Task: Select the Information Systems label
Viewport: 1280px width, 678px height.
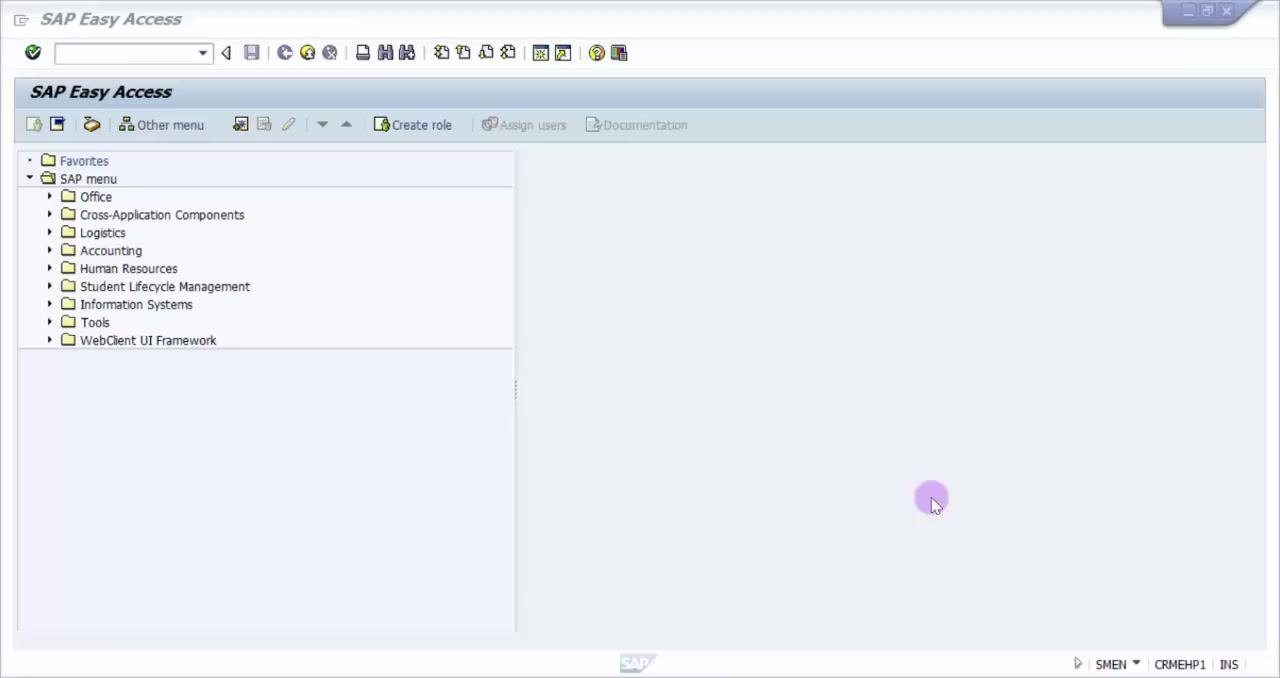Action: click(x=136, y=305)
